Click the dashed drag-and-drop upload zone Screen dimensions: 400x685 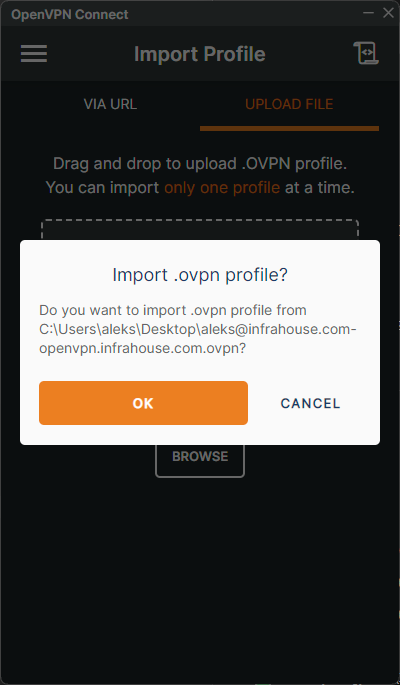click(x=200, y=230)
